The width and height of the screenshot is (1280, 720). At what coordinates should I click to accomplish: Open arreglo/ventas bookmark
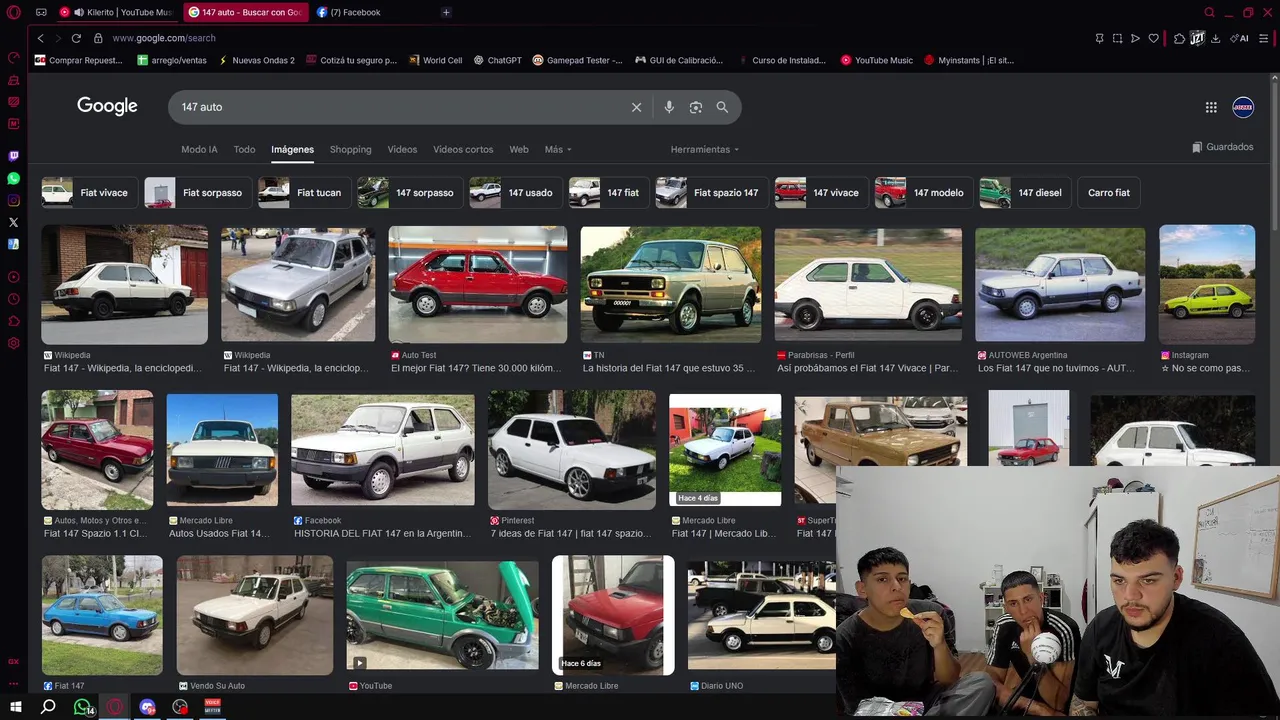pos(172,60)
